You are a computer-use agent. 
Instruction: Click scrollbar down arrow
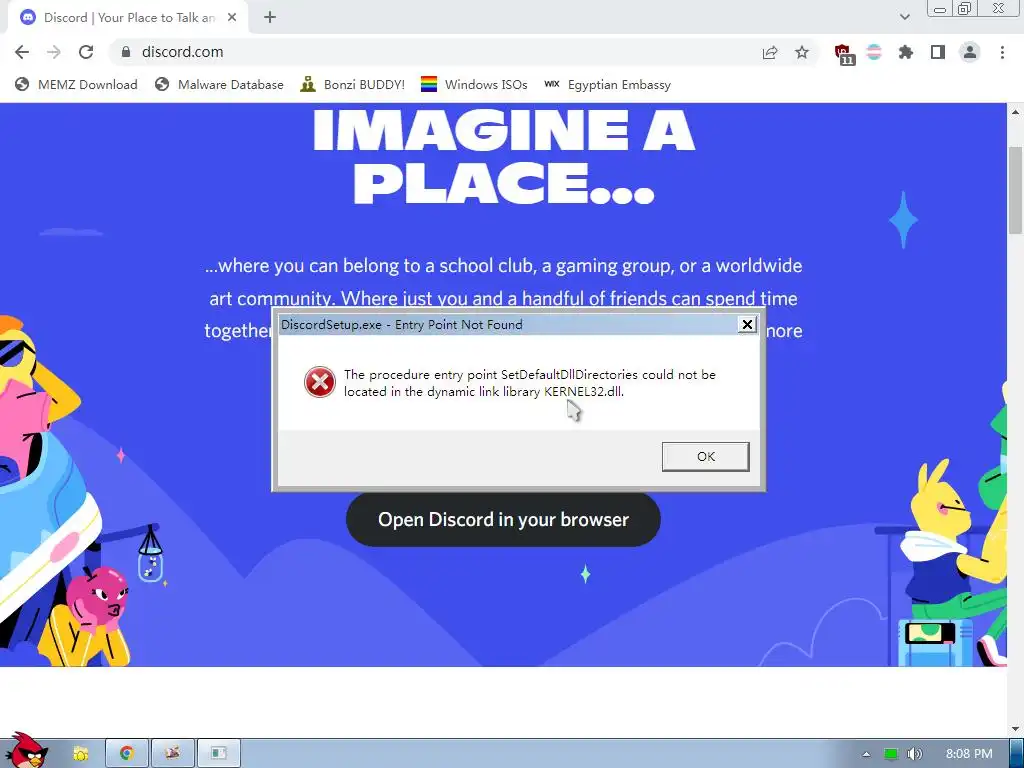pos(1016,729)
